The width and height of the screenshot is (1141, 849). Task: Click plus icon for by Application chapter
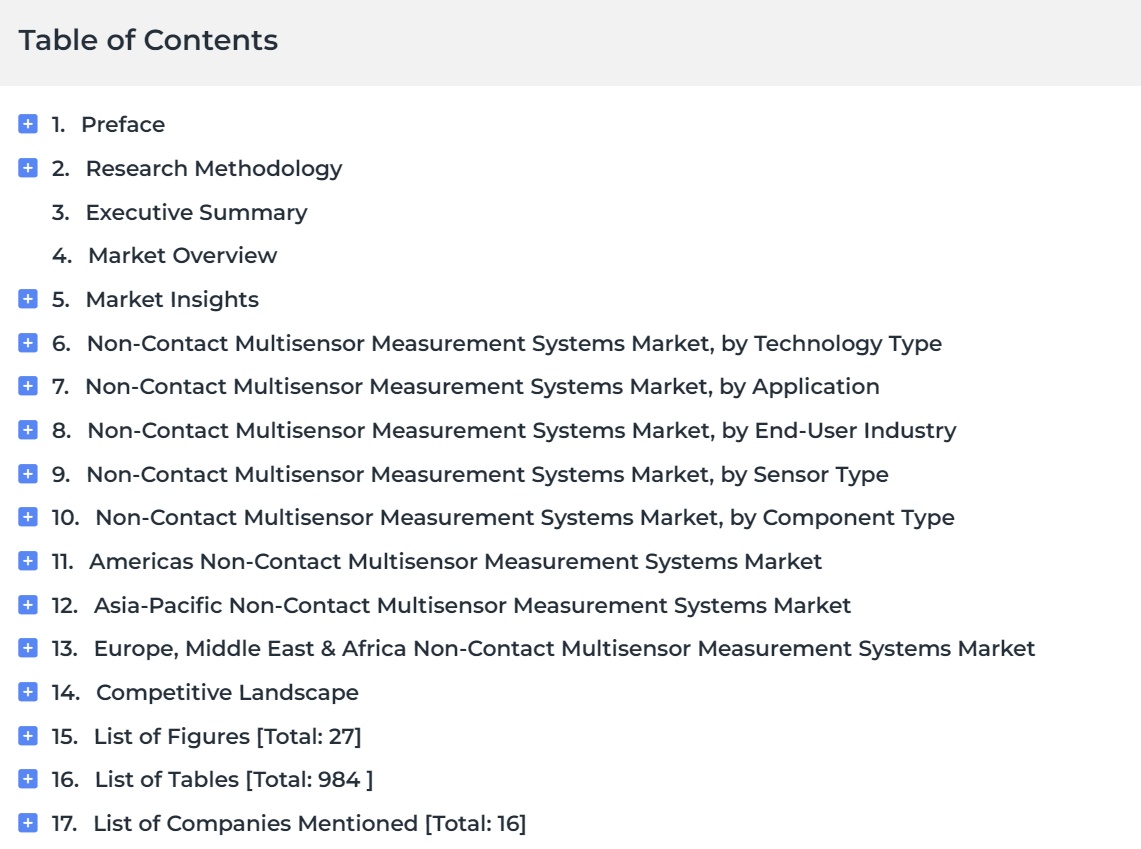pyautogui.click(x=28, y=386)
